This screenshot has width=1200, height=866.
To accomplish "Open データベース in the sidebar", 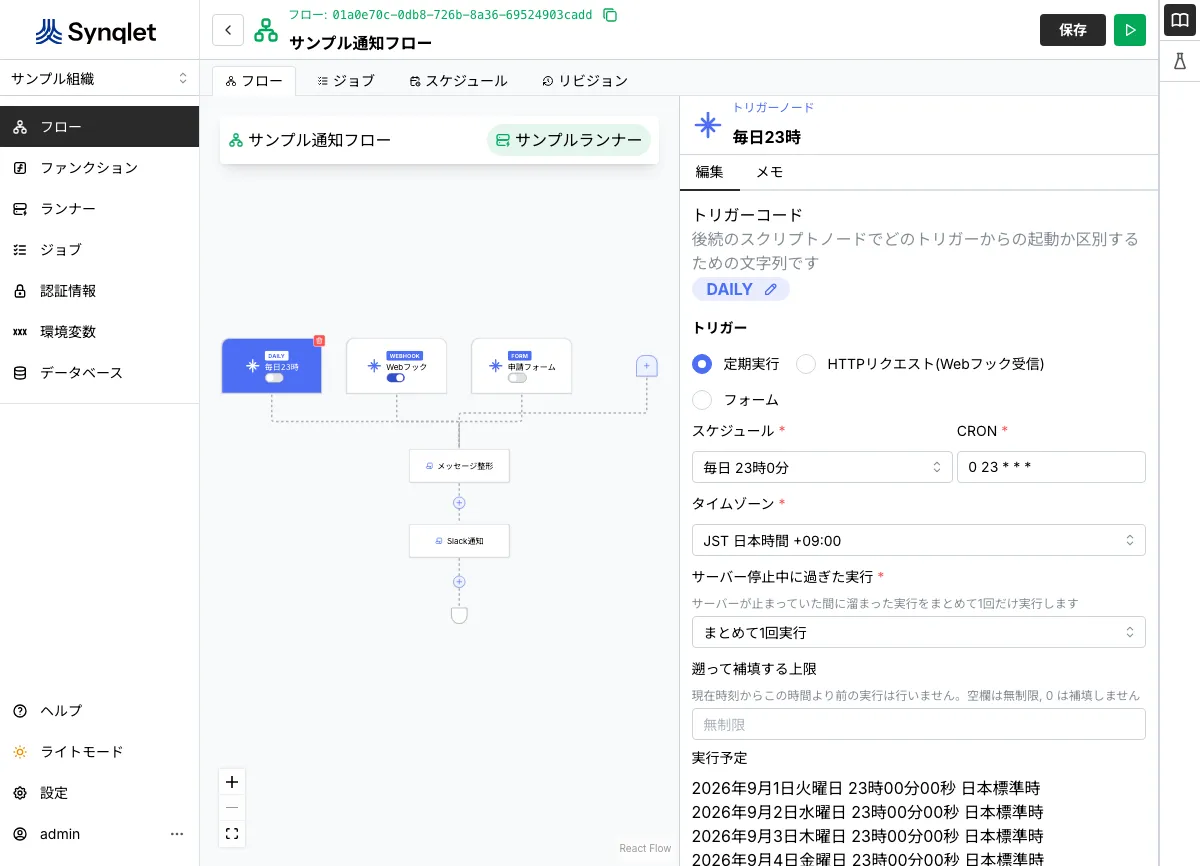I will click(x=99, y=373).
